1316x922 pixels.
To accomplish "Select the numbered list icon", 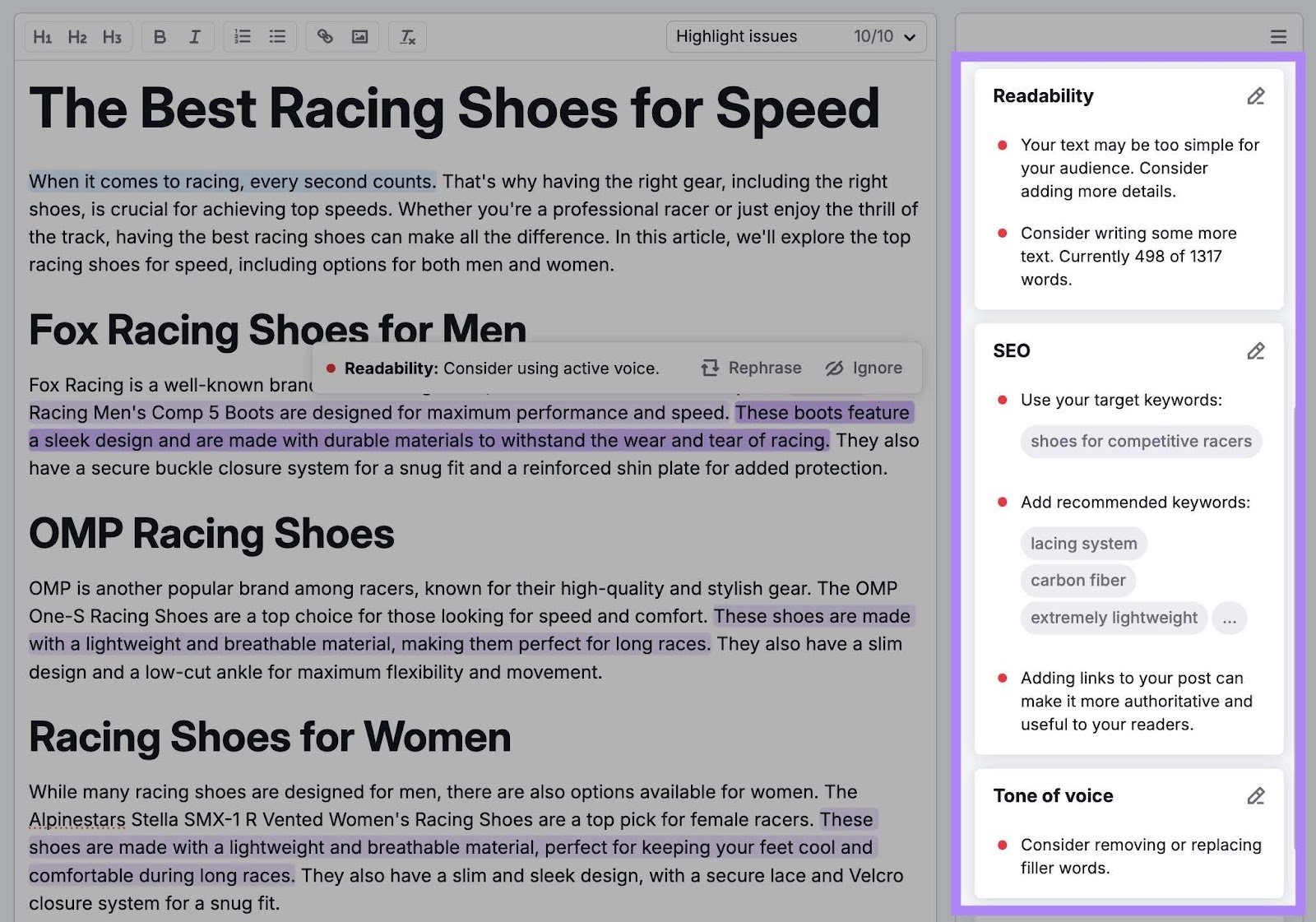I will [243, 36].
